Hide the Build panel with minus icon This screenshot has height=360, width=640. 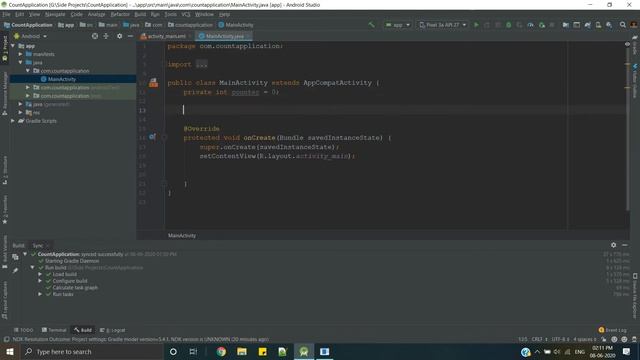[624, 245]
